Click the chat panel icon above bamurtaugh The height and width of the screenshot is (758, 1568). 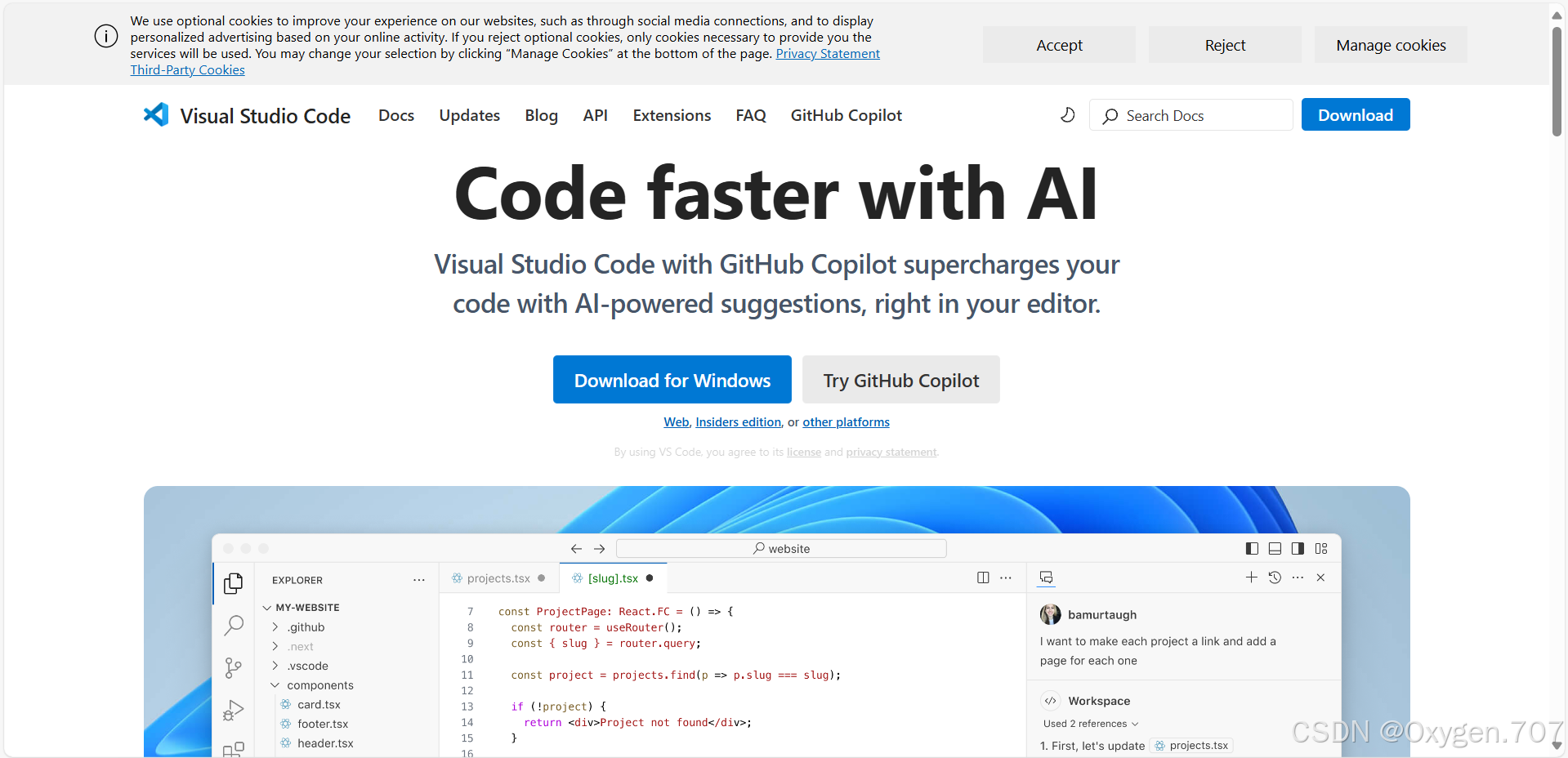coord(1046,577)
